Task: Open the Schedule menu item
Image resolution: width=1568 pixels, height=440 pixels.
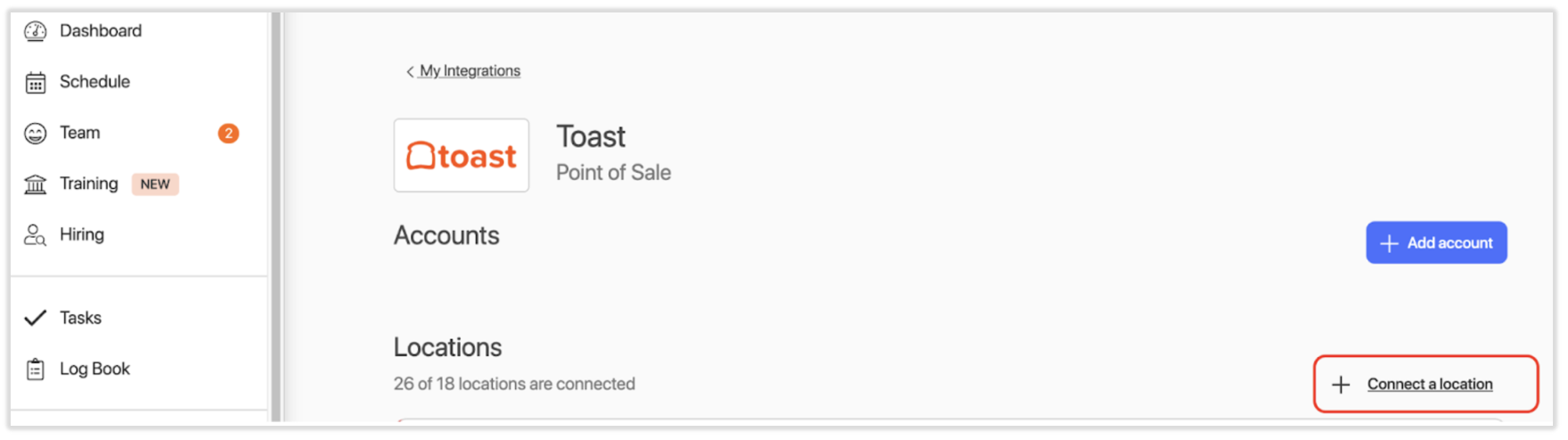Action: coord(94,82)
